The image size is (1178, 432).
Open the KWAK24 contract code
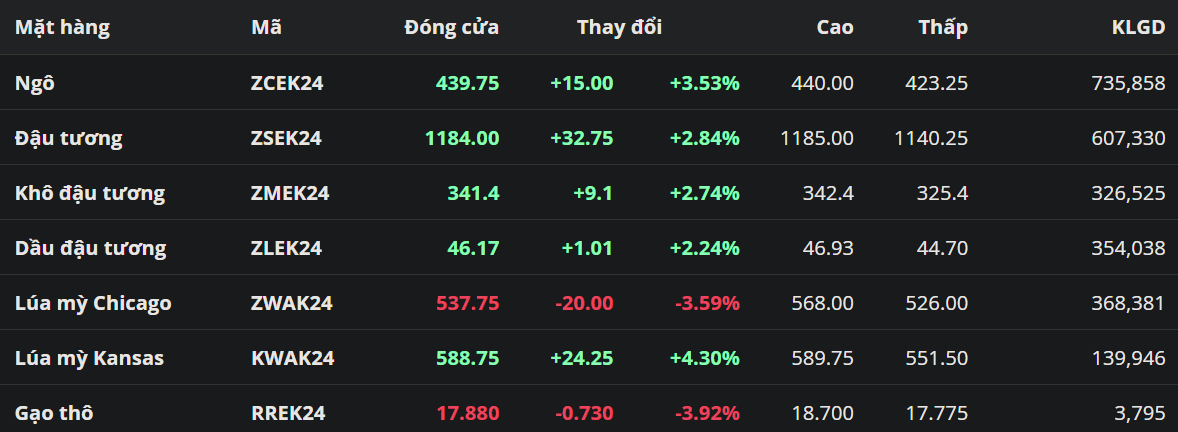292,358
